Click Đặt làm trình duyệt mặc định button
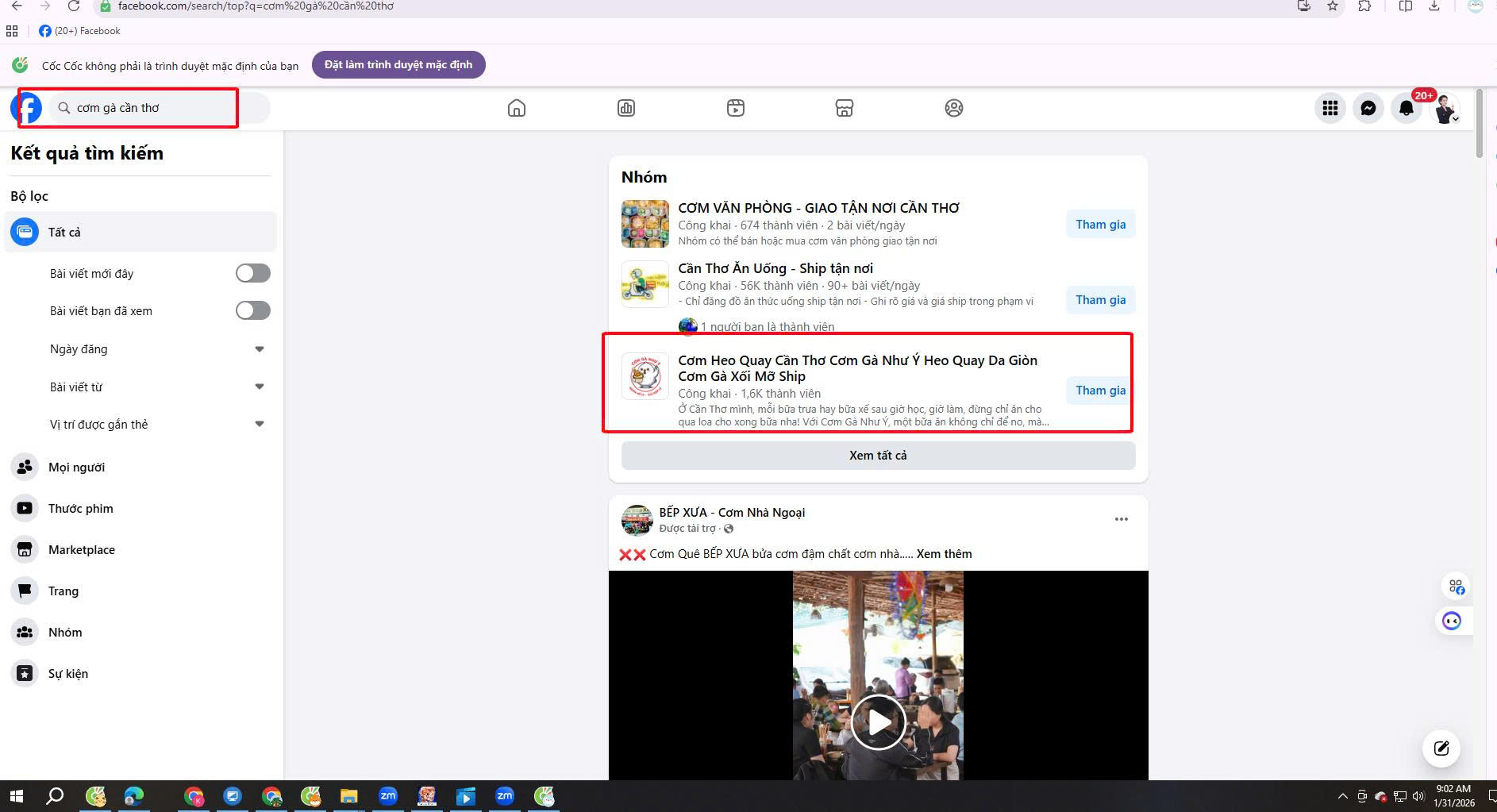This screenshot has width=1497, height=812. pyautogui.click(x=398, y=64)
